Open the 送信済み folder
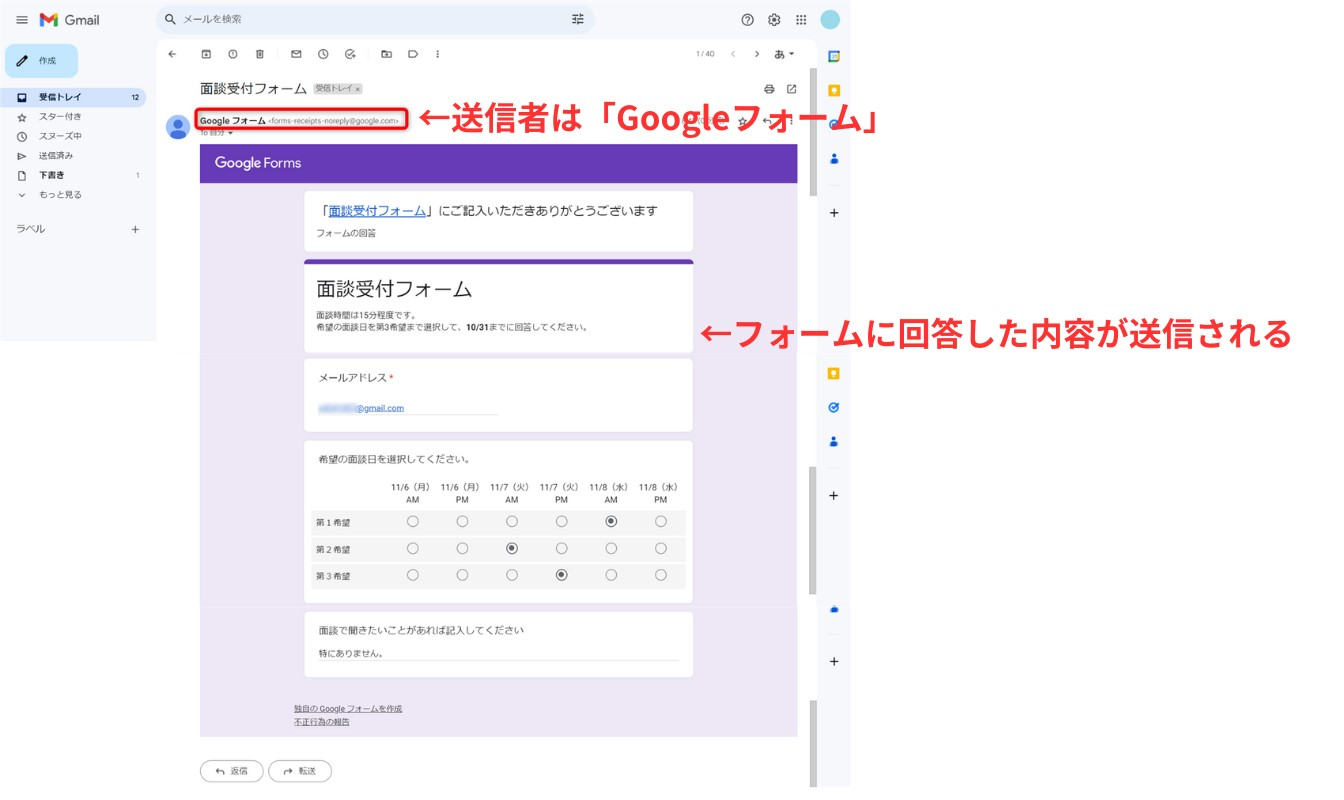Screen dimensions: 1344x800 (x=56, y=156)
